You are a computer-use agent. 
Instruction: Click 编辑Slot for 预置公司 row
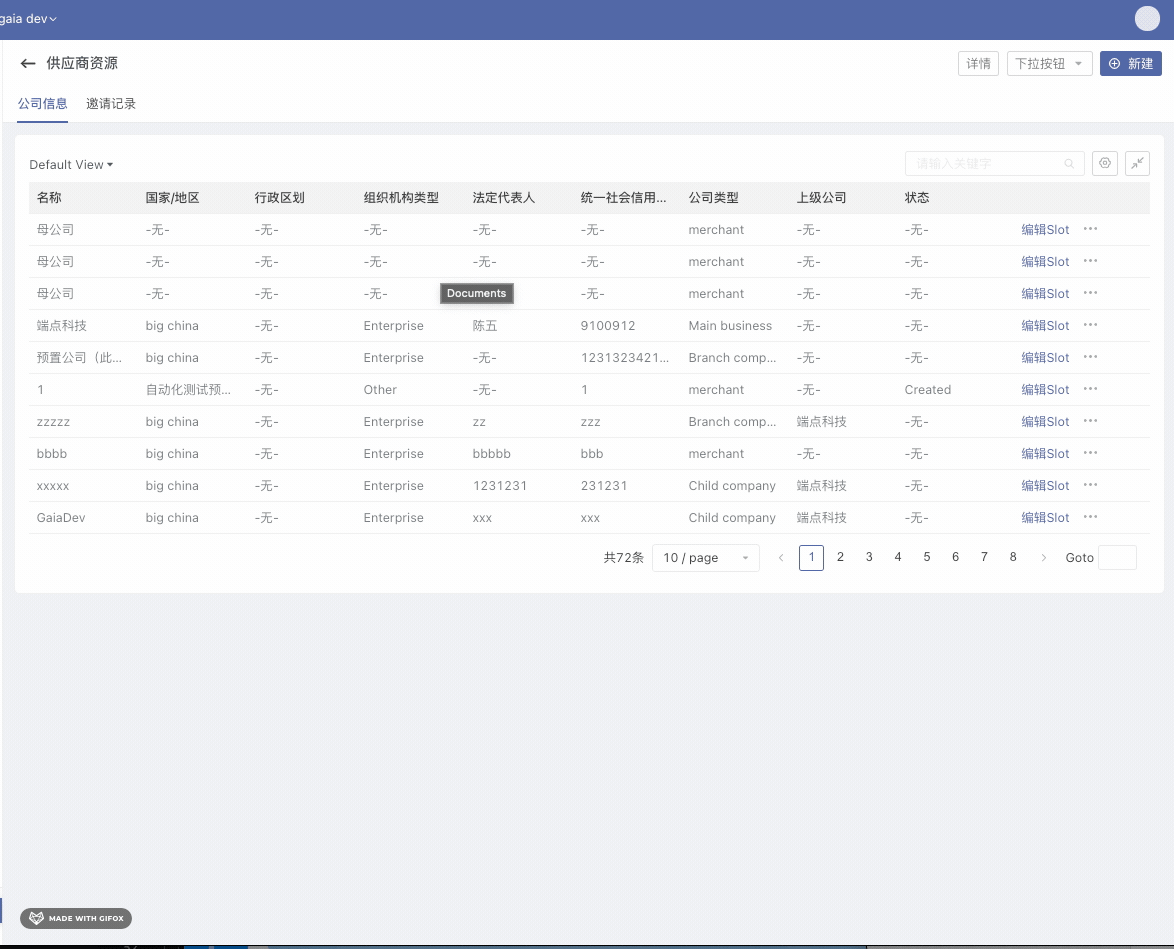click(x=1045, y=358)
